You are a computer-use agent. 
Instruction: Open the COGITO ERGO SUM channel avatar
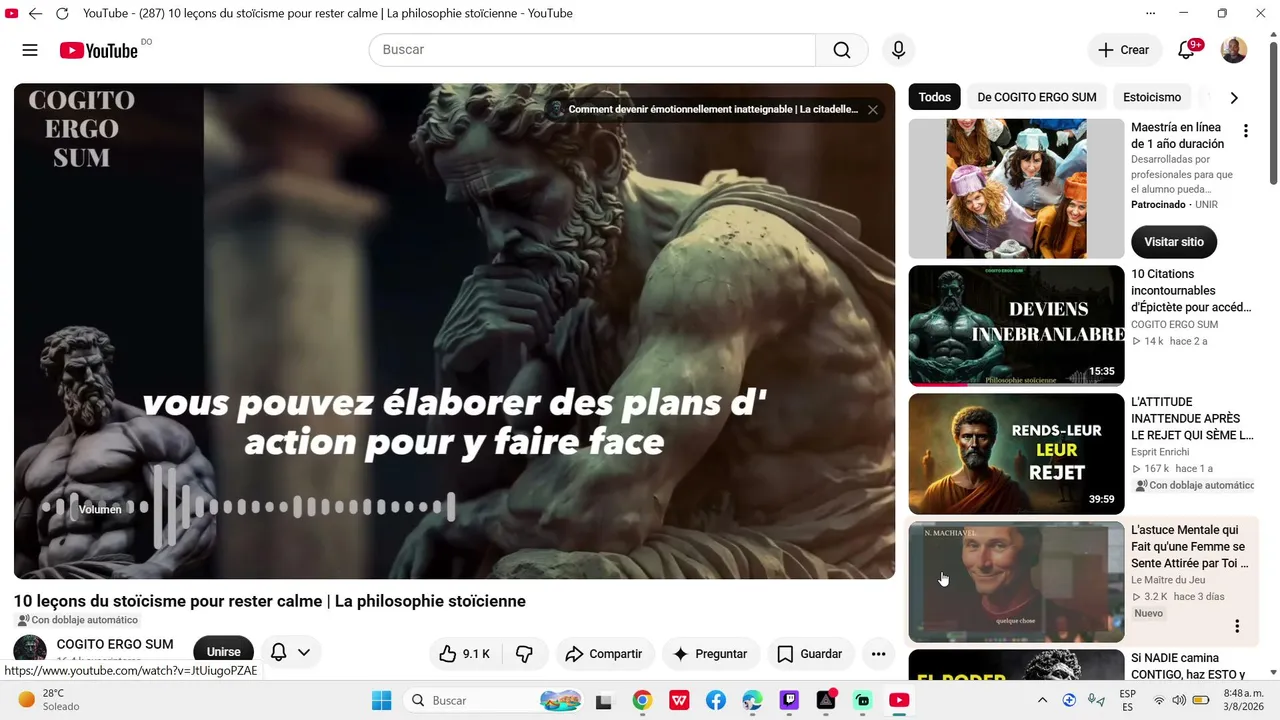click(30, 650)
